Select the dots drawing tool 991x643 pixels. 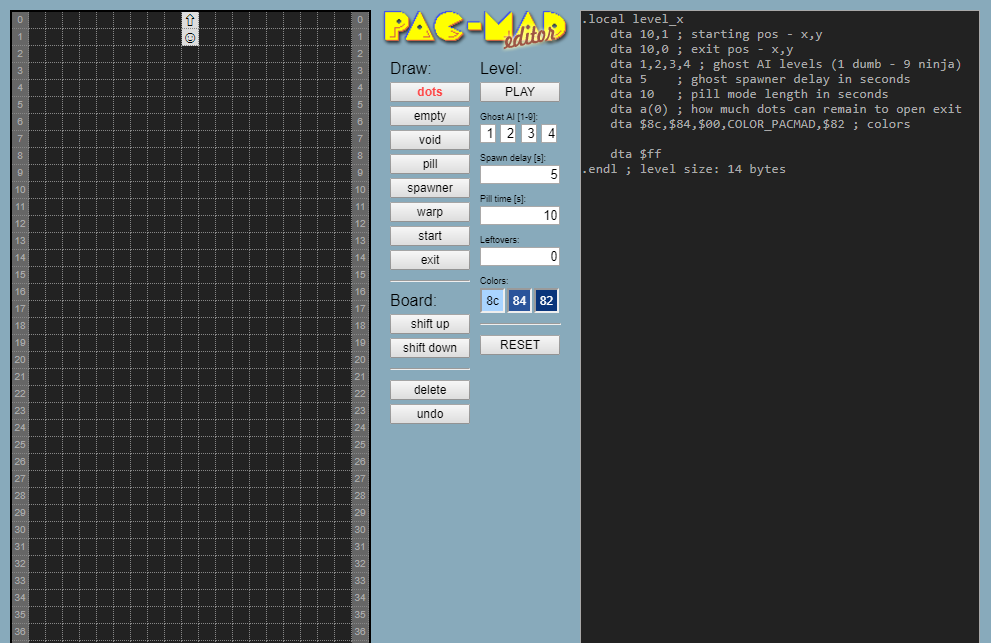(x=429, y=91)
